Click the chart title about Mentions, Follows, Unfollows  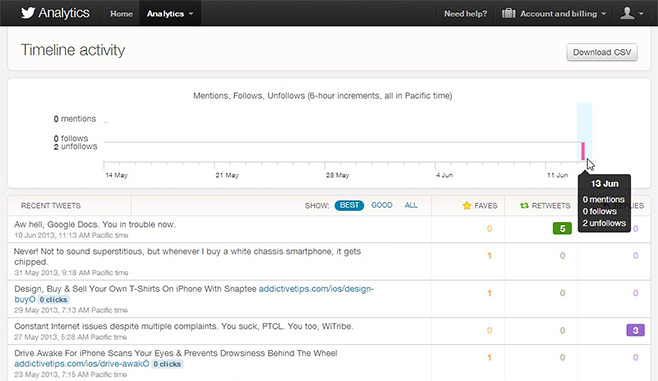[x=323, y=96]
